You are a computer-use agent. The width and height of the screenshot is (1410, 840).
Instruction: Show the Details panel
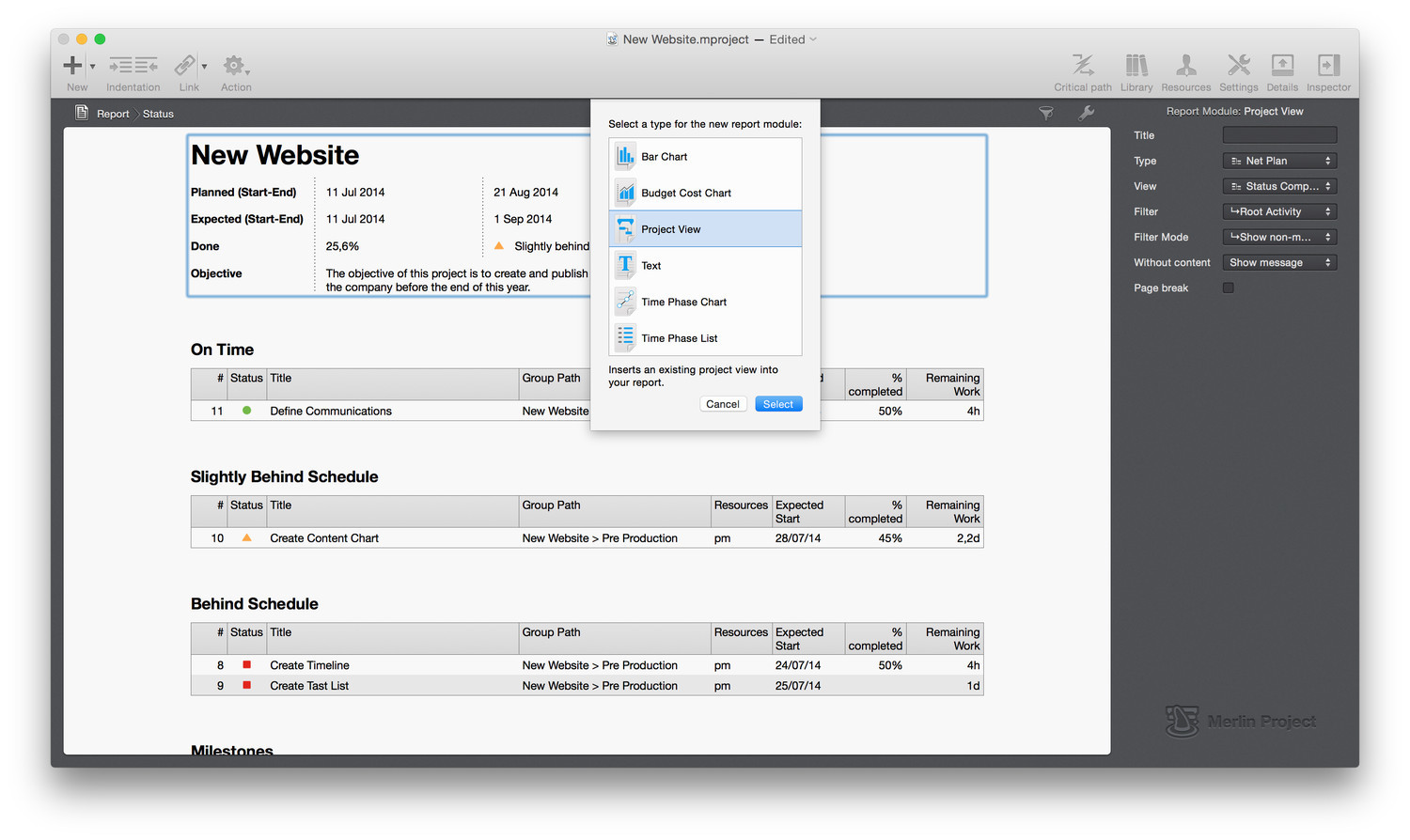click(x=1281, y=66)
